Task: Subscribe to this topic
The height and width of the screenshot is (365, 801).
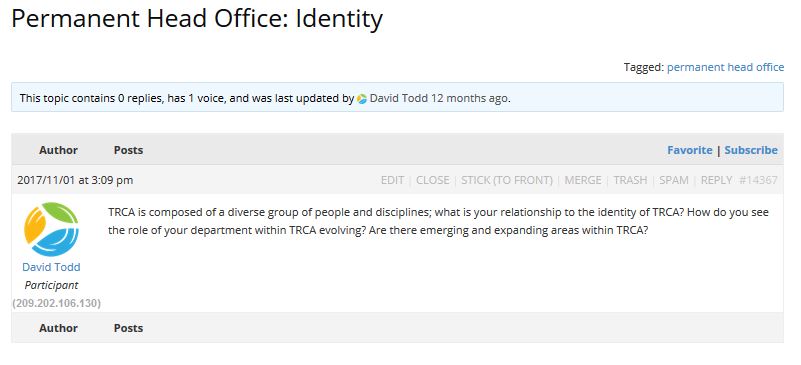Action: click(x=751, y=150)
